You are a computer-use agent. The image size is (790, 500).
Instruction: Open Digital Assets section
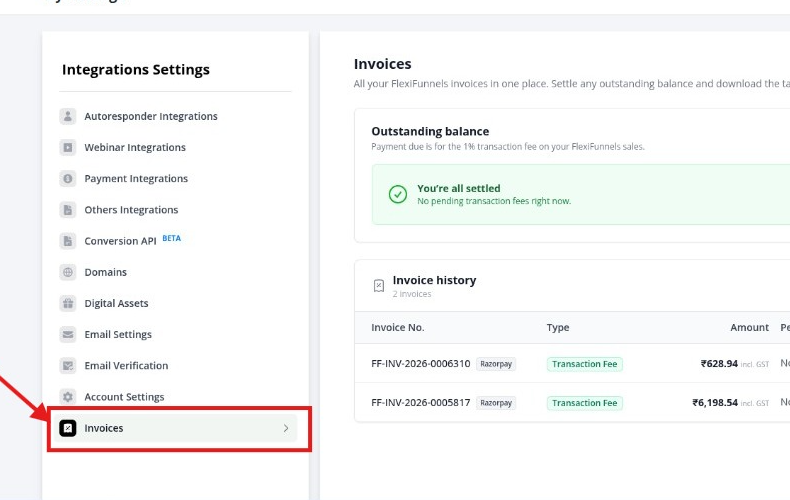116,304
